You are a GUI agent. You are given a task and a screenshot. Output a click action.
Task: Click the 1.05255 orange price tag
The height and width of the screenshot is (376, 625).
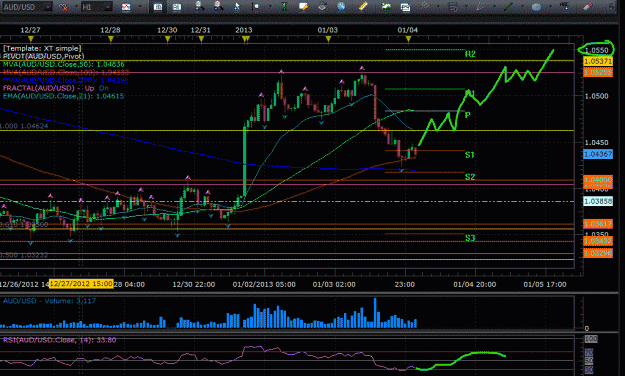[598, 72]
